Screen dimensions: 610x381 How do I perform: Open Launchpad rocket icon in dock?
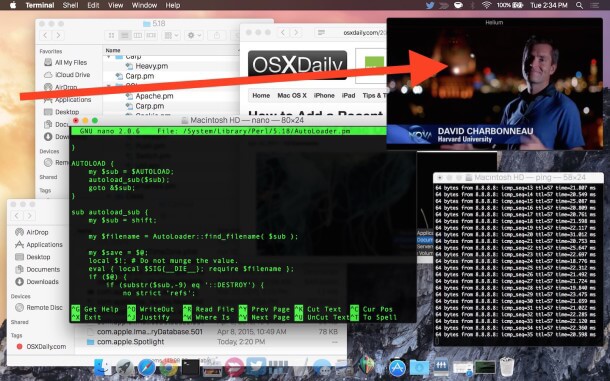coord(124,367)
